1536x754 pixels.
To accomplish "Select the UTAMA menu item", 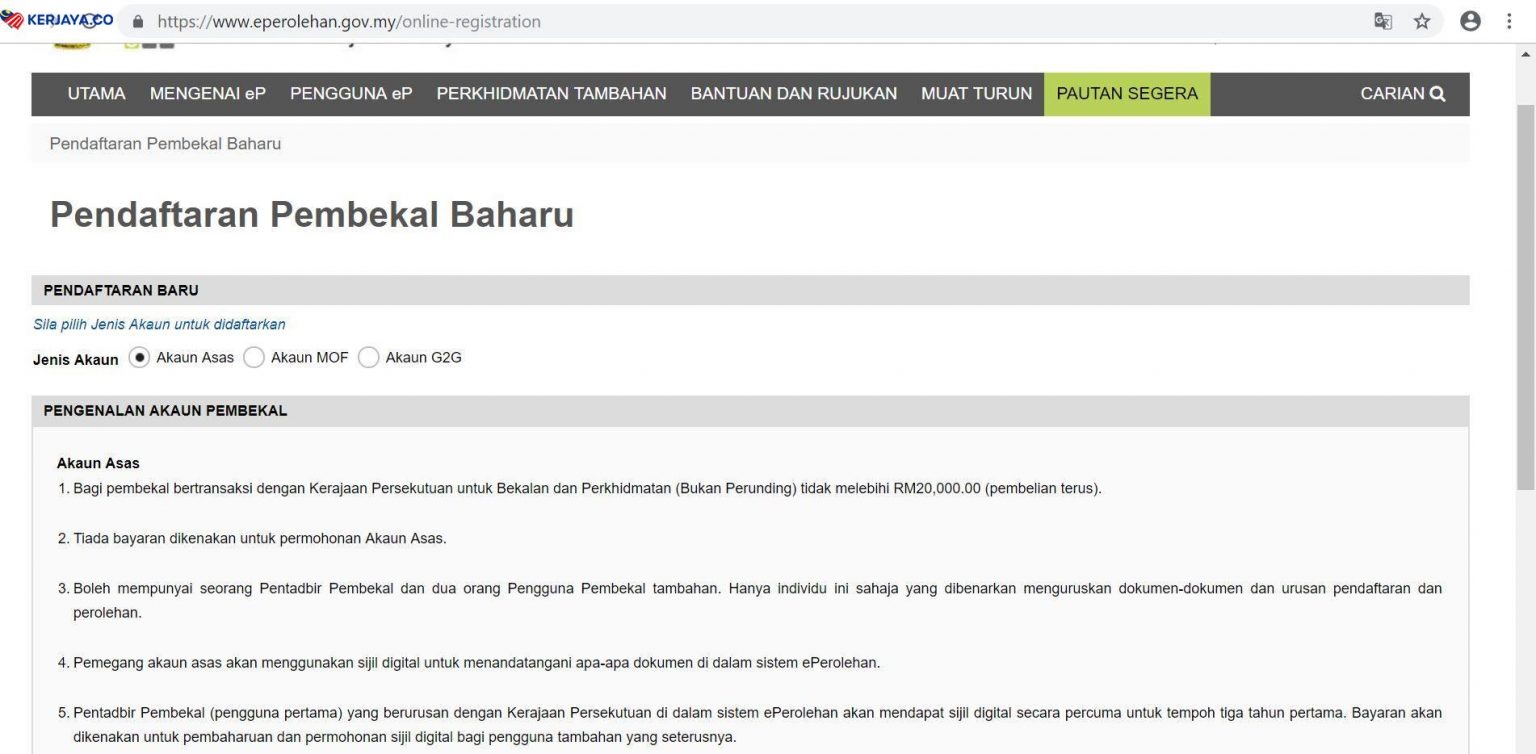I will (x=96, y=93).
